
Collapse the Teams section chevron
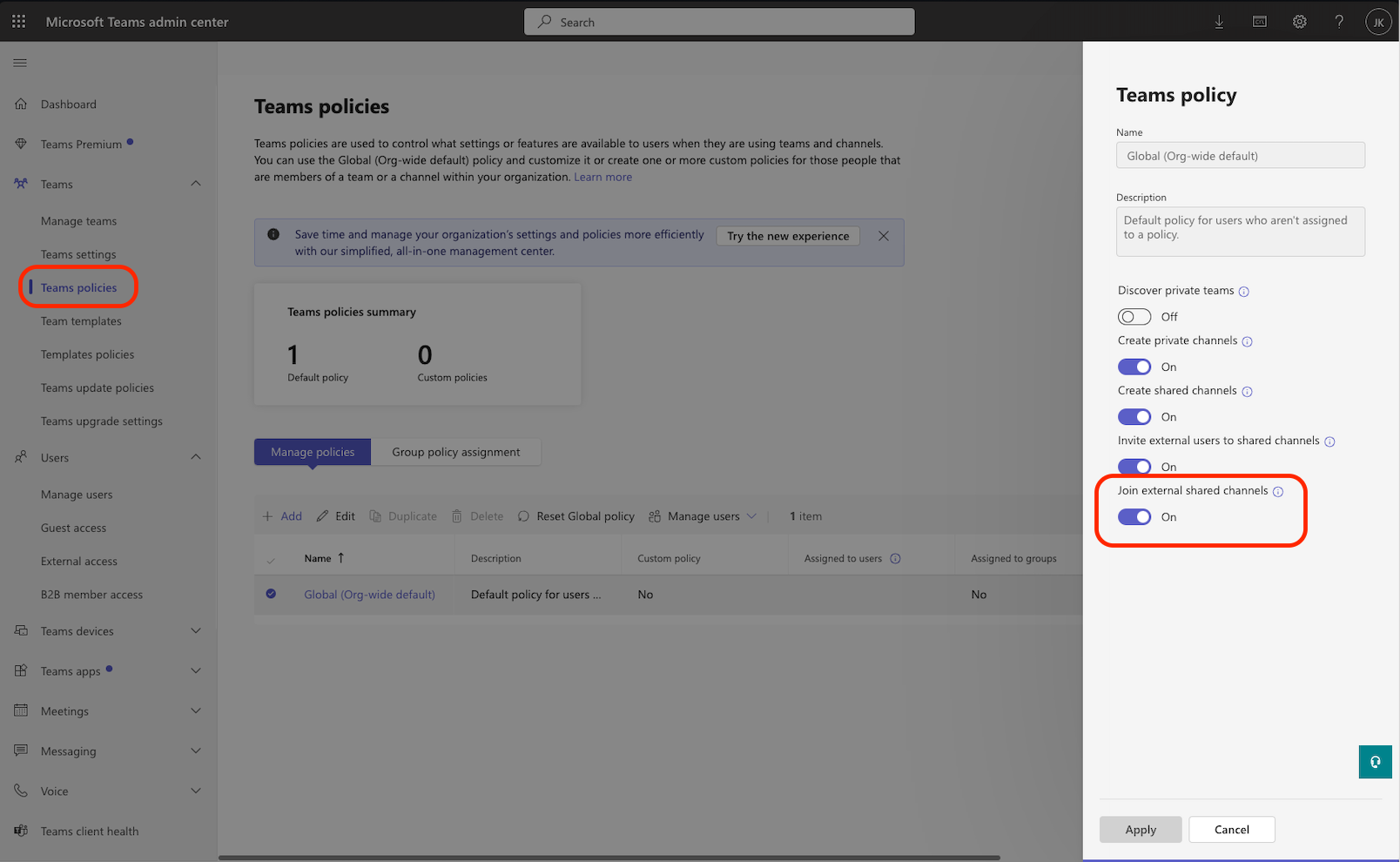click(x=196, y=184)
